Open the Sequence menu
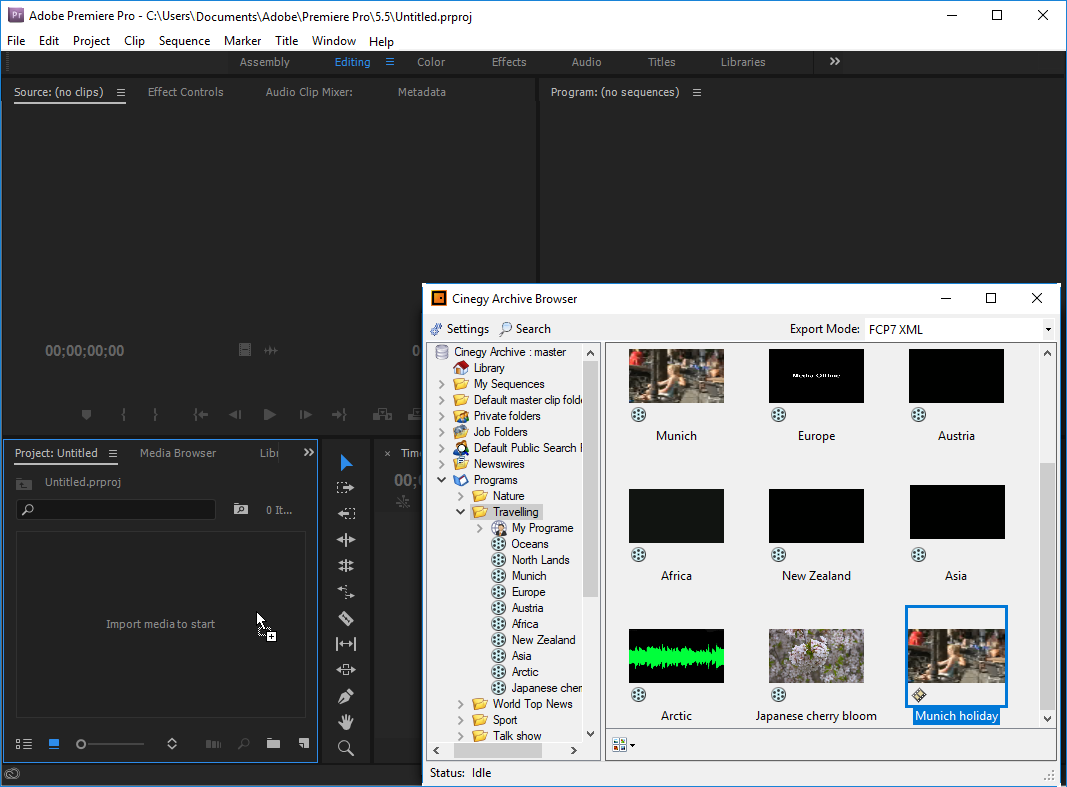The height and width of the screenshot is (787, 1067). [x=184, y=41]
